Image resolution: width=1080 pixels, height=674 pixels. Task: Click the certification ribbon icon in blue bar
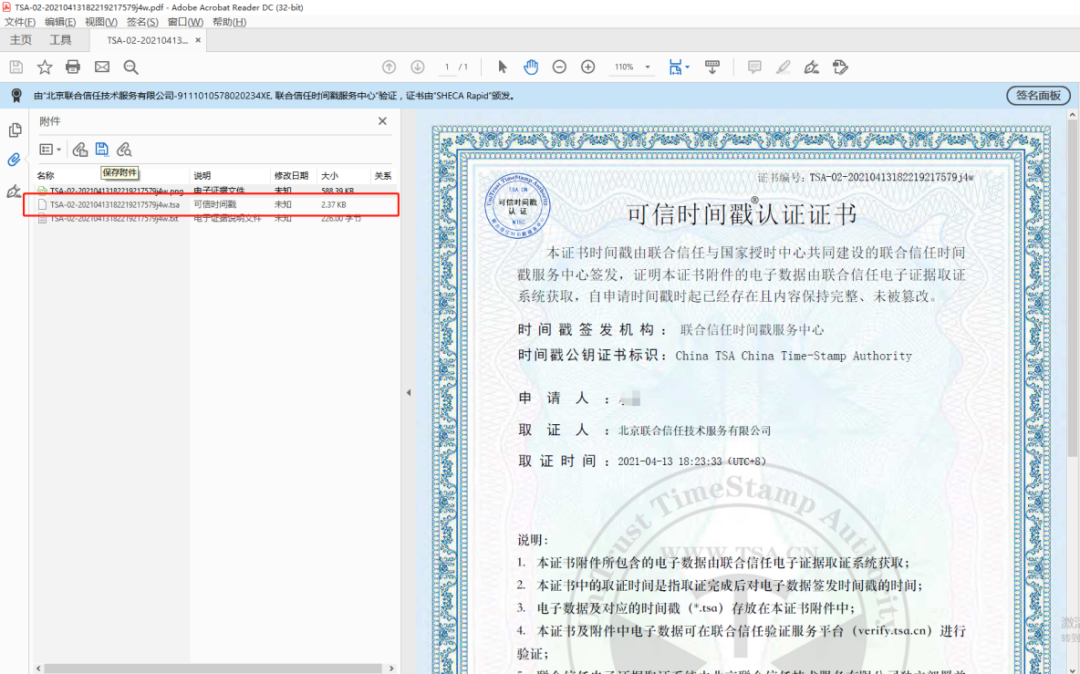point(17,96)
